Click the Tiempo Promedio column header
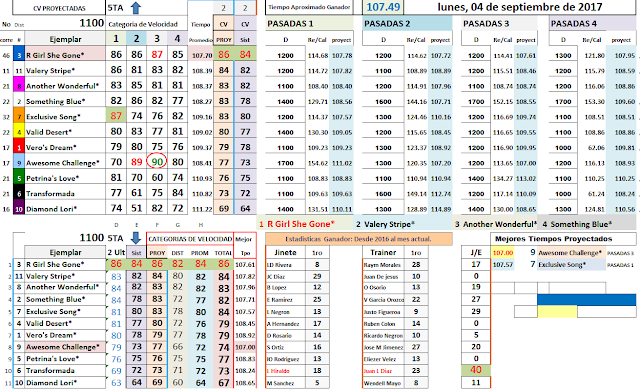This screenshot has width=640, height=391. tap(200, 32)
